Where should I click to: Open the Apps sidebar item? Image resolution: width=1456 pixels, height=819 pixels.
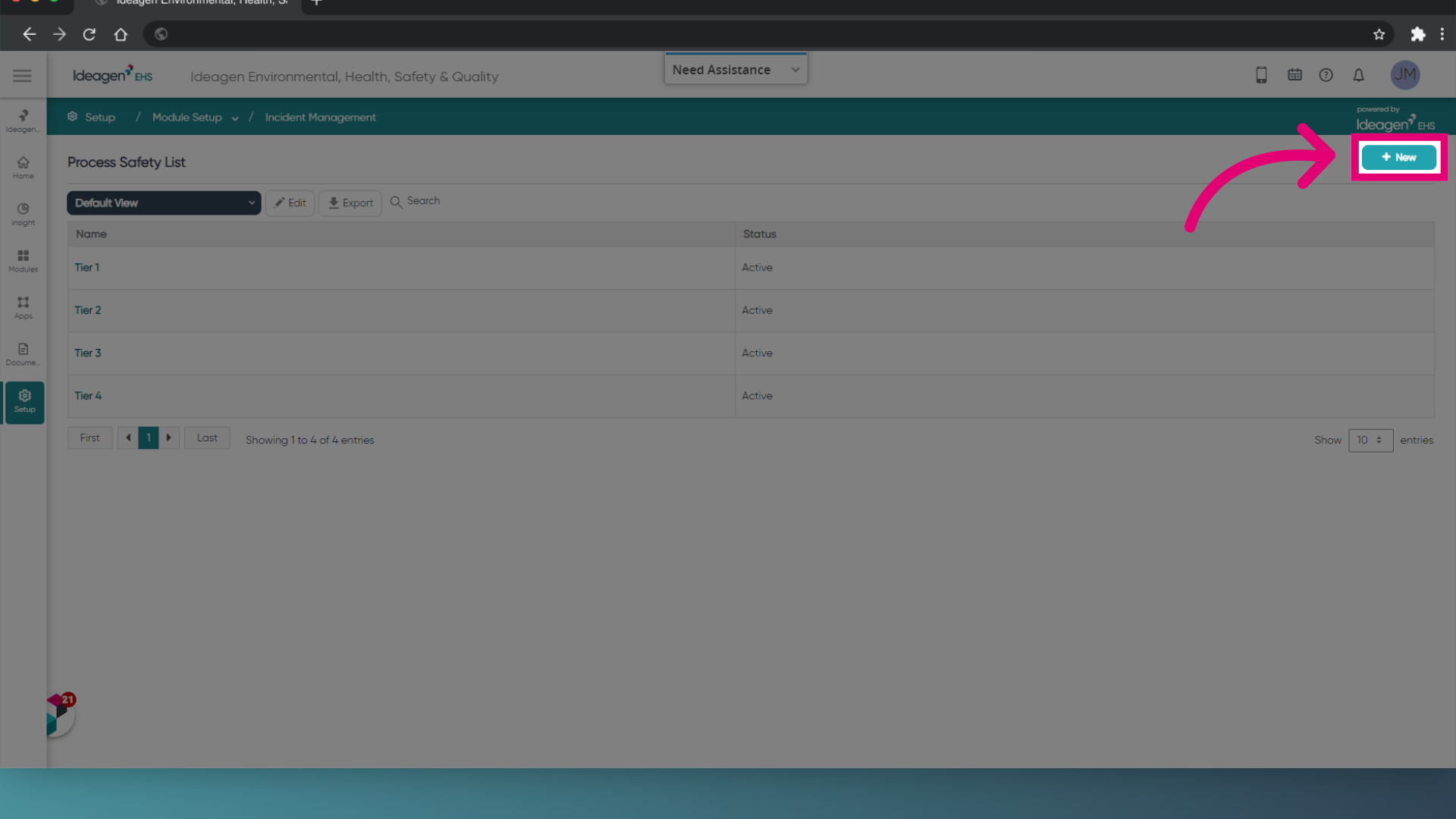coord(24,308)
